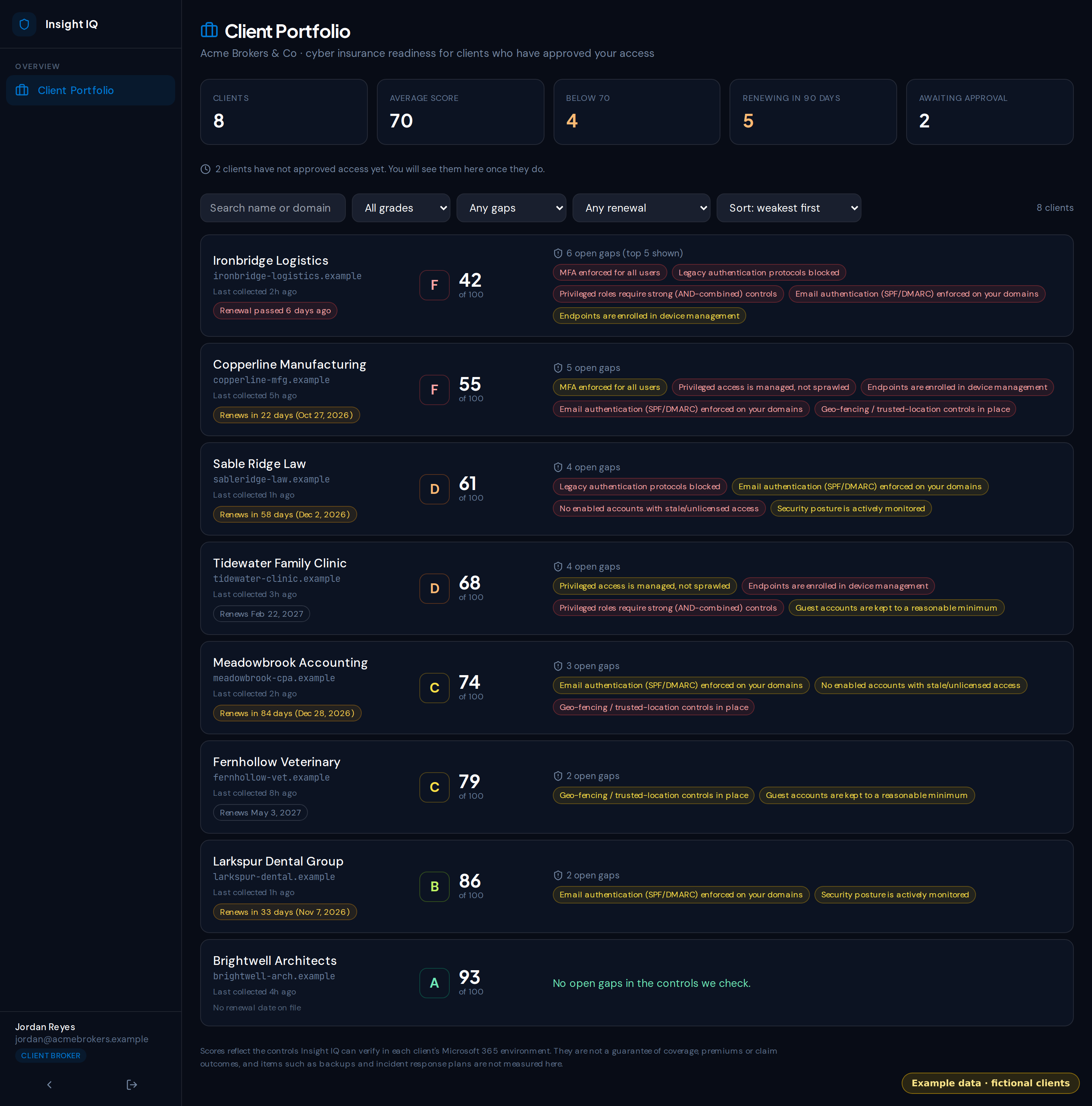
Task: Click Ironbridge MFA enforced for all users chip
Action: [x=610, y=272]
